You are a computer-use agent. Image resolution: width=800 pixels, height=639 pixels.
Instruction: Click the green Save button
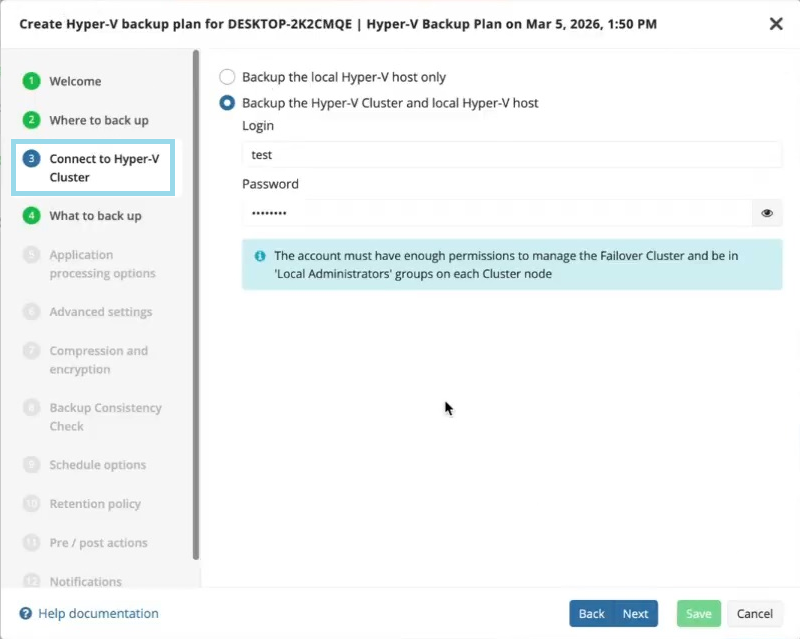point(698,613)
